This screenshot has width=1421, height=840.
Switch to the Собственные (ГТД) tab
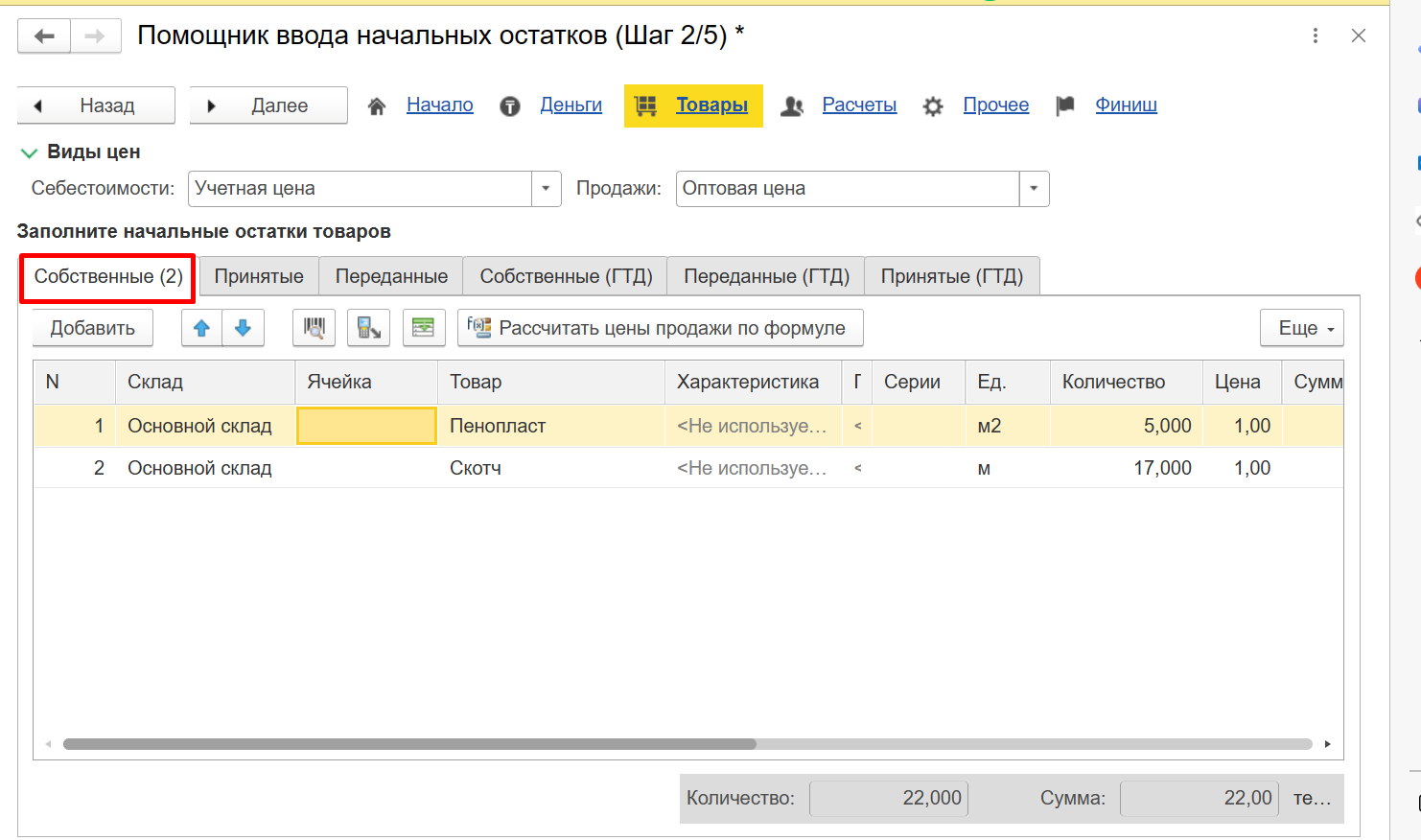pyautogui.click(x=566, y=276)
